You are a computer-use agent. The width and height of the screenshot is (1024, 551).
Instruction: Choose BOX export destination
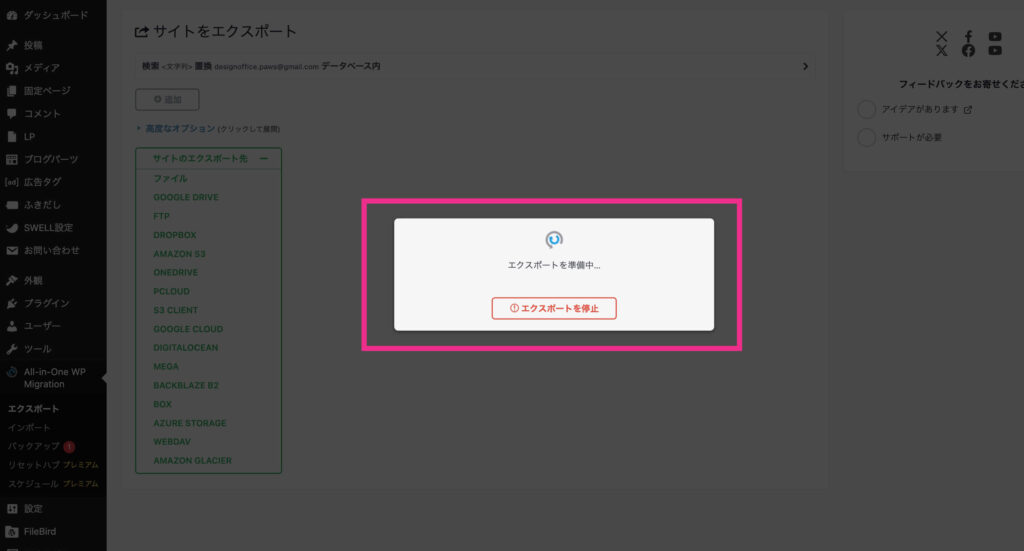(163, 404)
